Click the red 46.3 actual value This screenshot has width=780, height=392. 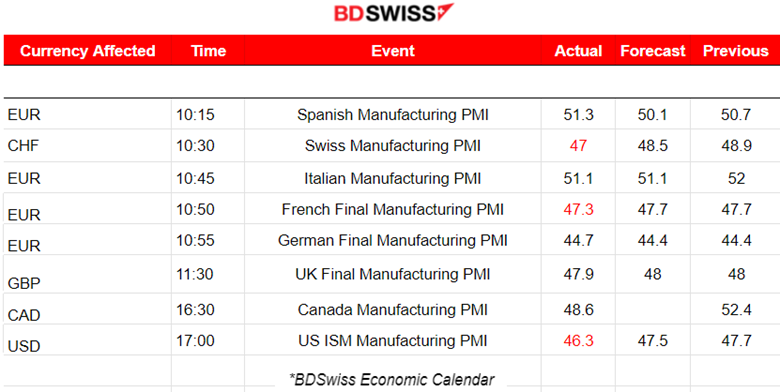[578, 341]
